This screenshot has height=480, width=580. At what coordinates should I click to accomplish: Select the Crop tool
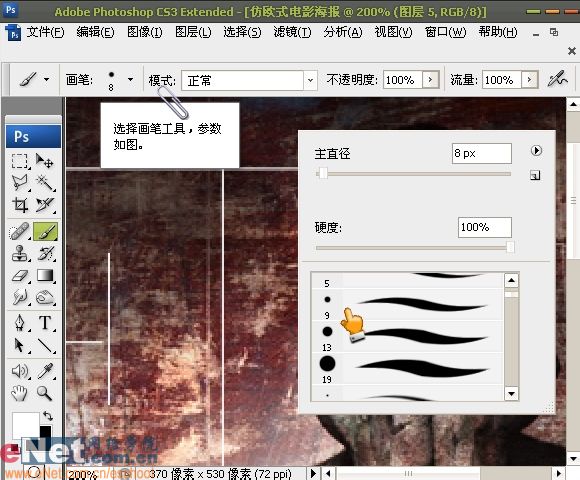click(20, 204)
